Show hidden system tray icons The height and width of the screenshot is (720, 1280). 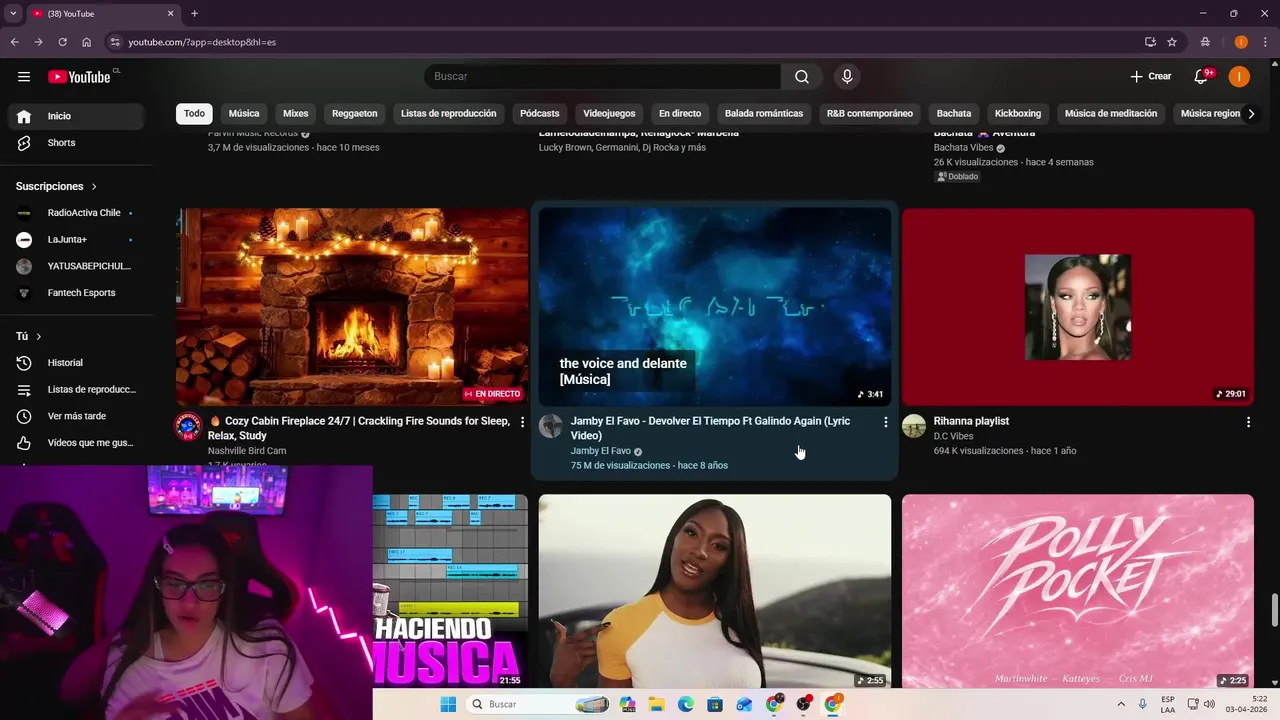coord(1119,704)
